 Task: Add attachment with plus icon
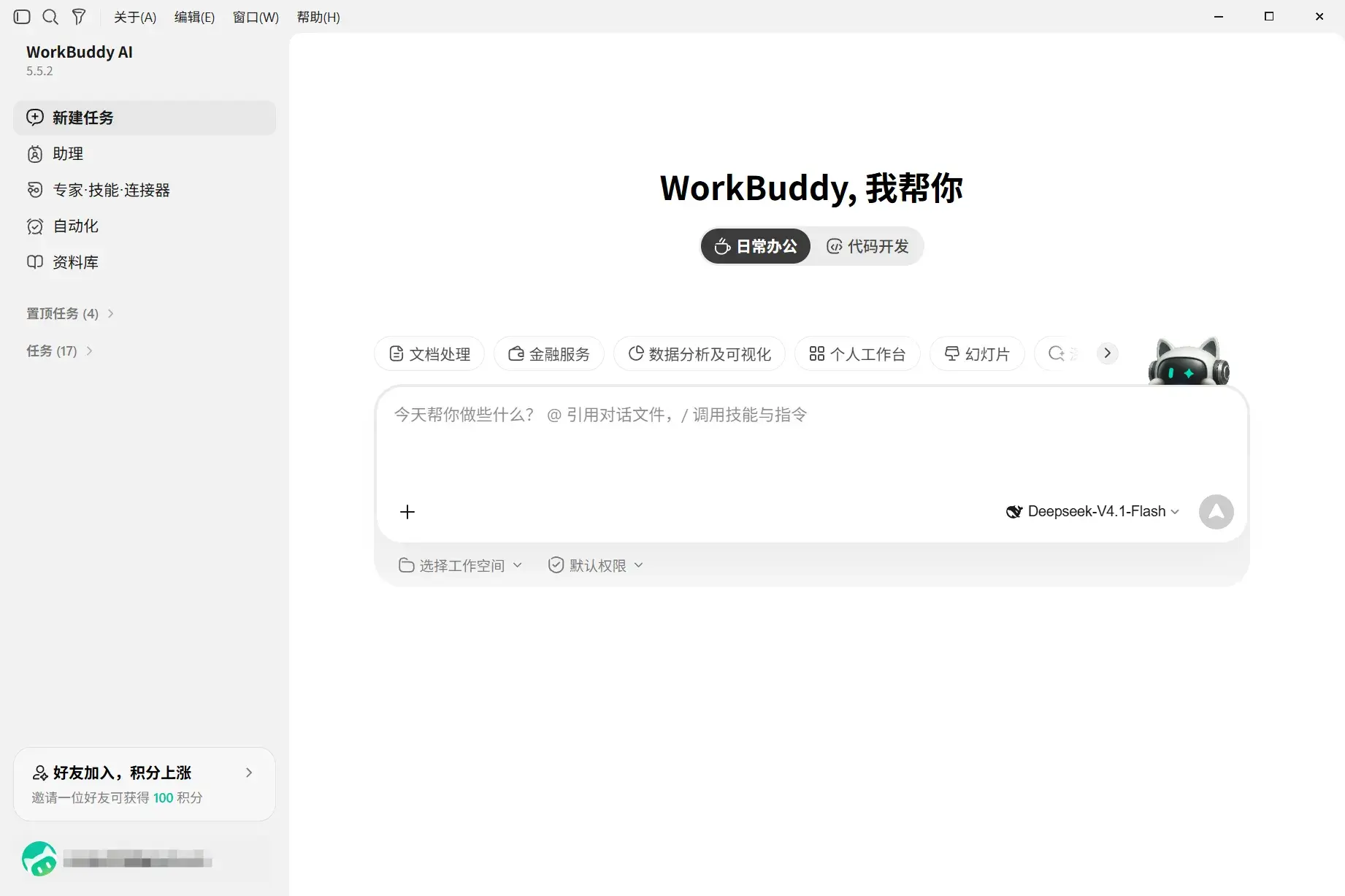(407, 512)
